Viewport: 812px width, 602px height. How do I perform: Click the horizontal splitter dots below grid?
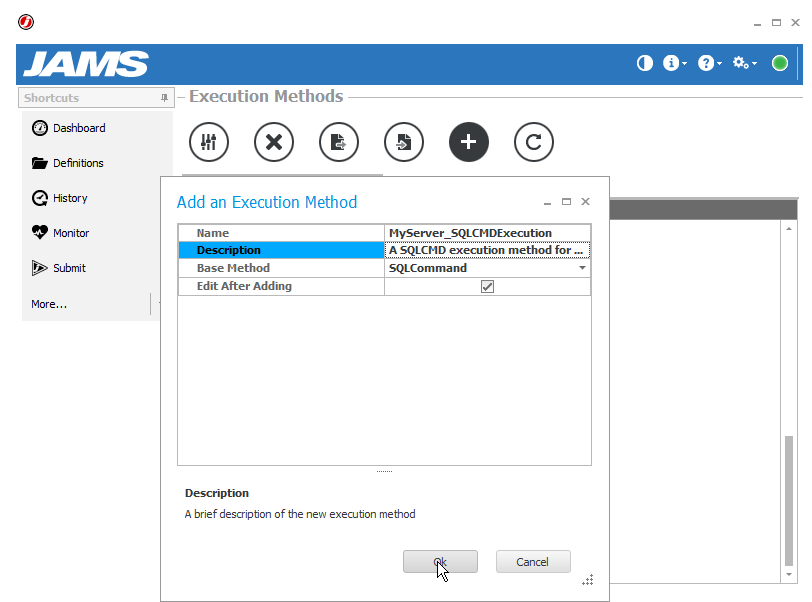coord(384,471)
